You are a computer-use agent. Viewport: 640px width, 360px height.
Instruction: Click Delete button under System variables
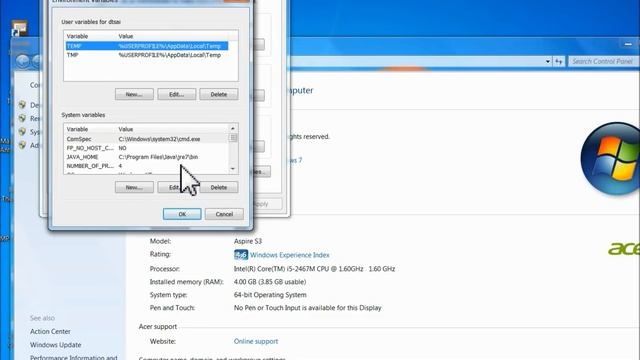tap(219, 187)
